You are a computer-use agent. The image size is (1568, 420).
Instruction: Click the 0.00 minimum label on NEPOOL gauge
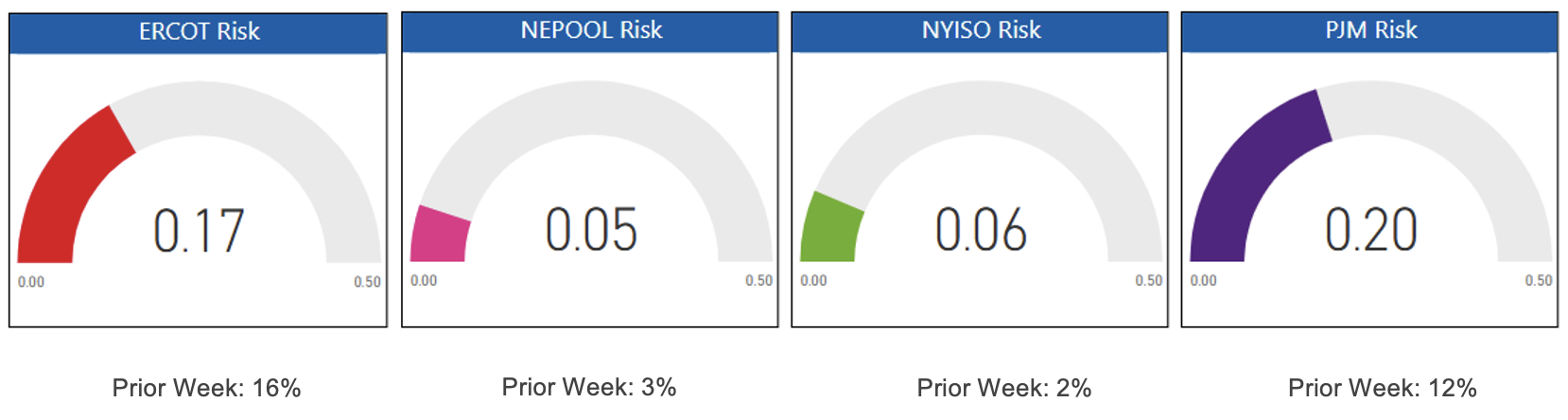(424, 281)
